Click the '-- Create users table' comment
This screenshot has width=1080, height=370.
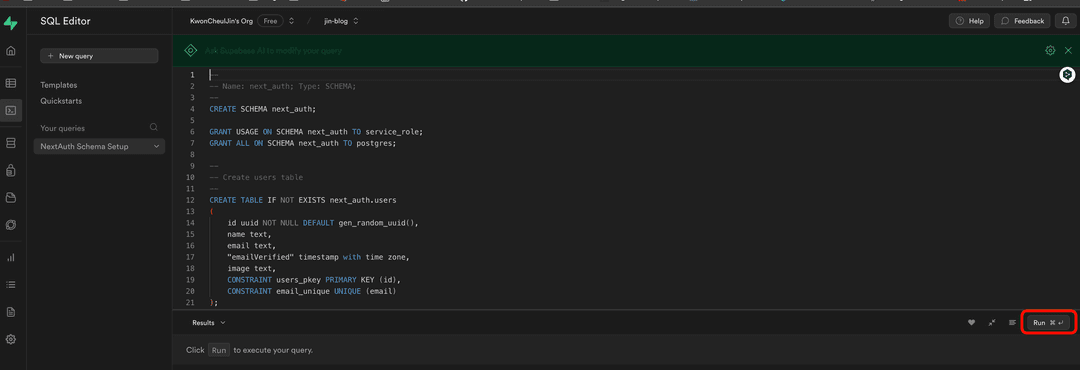[256, 177]
